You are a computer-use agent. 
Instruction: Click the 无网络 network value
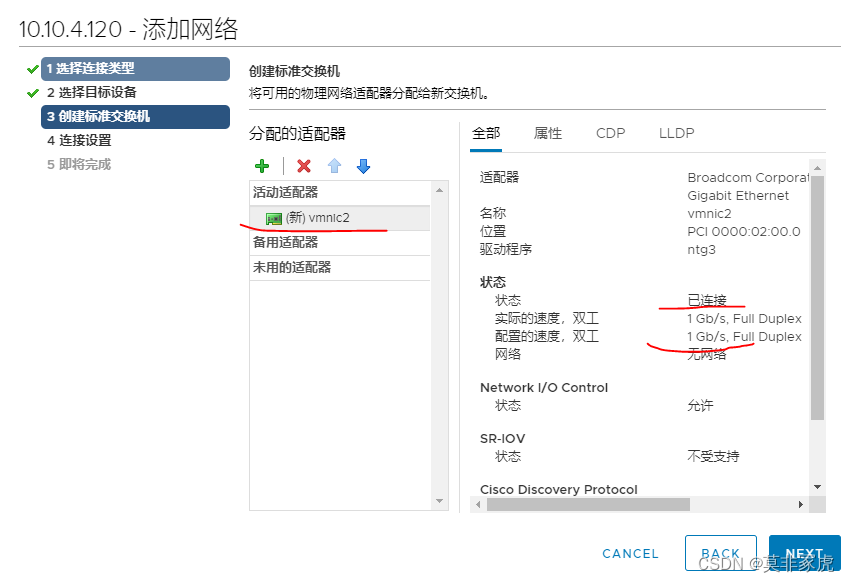707,354
